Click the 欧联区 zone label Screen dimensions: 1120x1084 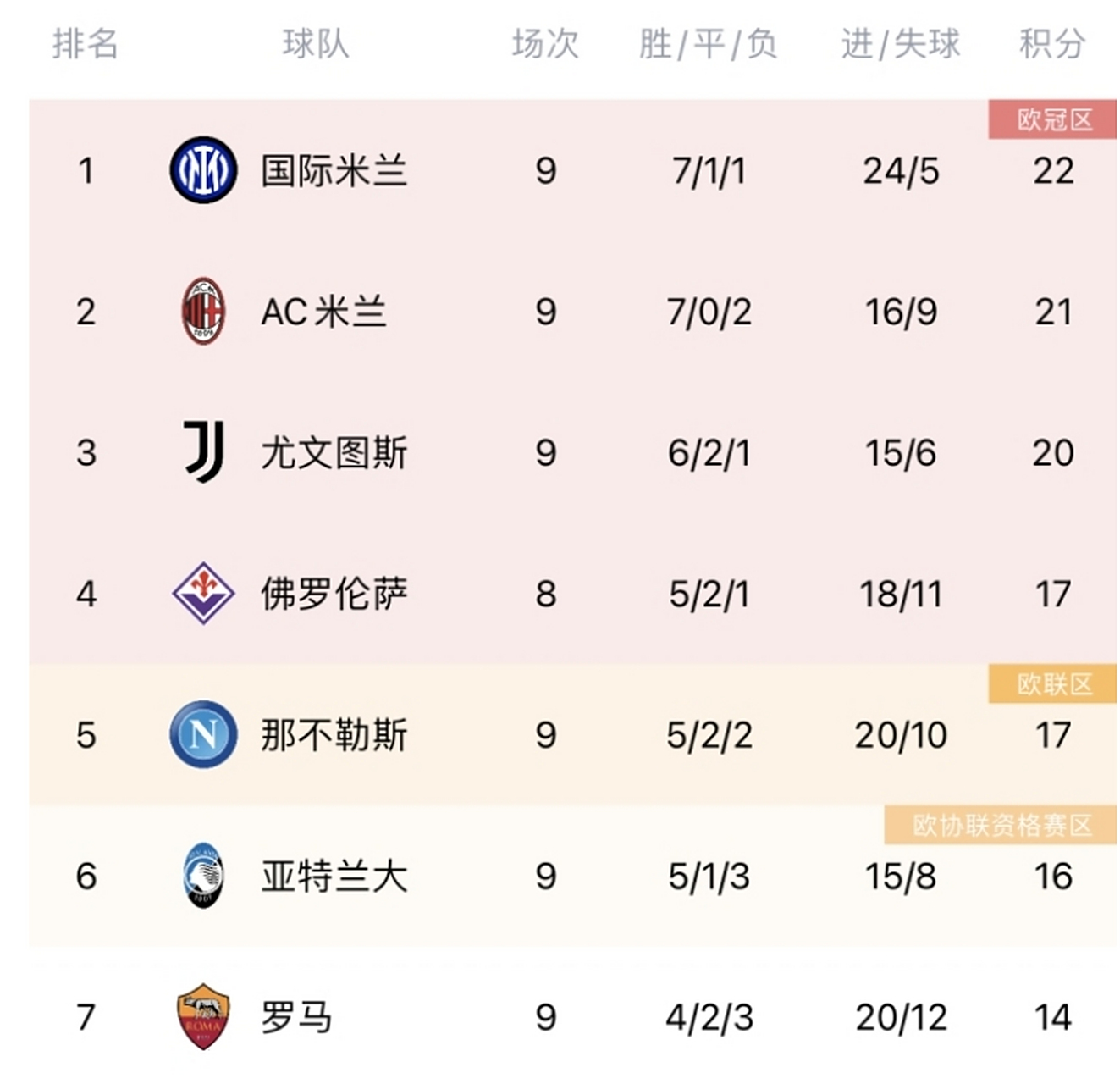[x=1054, y=684]
